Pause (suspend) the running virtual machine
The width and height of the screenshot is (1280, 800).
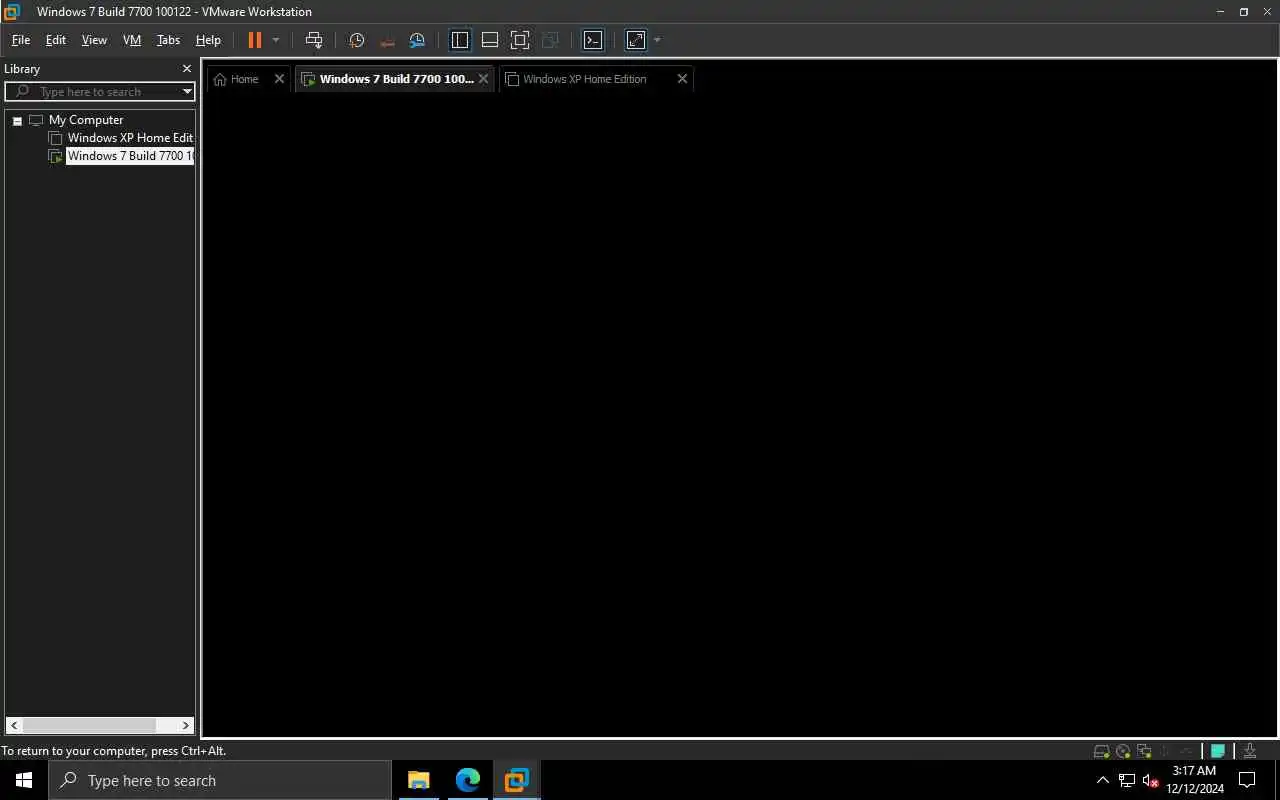[x=254, y=40]
